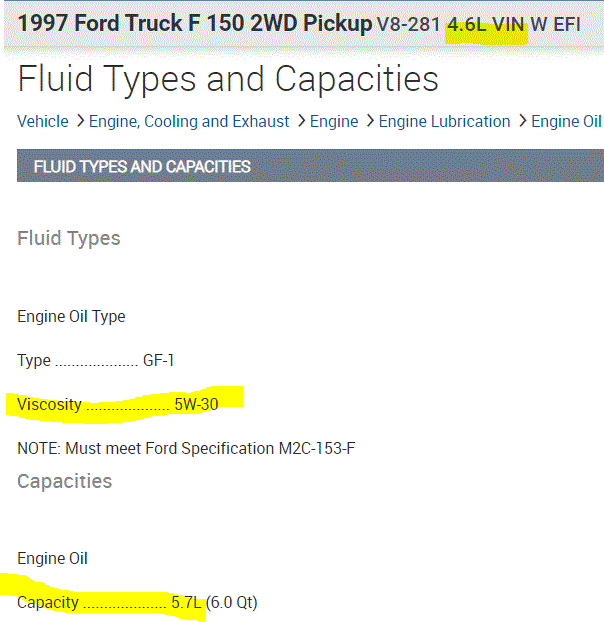Click the Capacities subheading

tap(65, 481)
